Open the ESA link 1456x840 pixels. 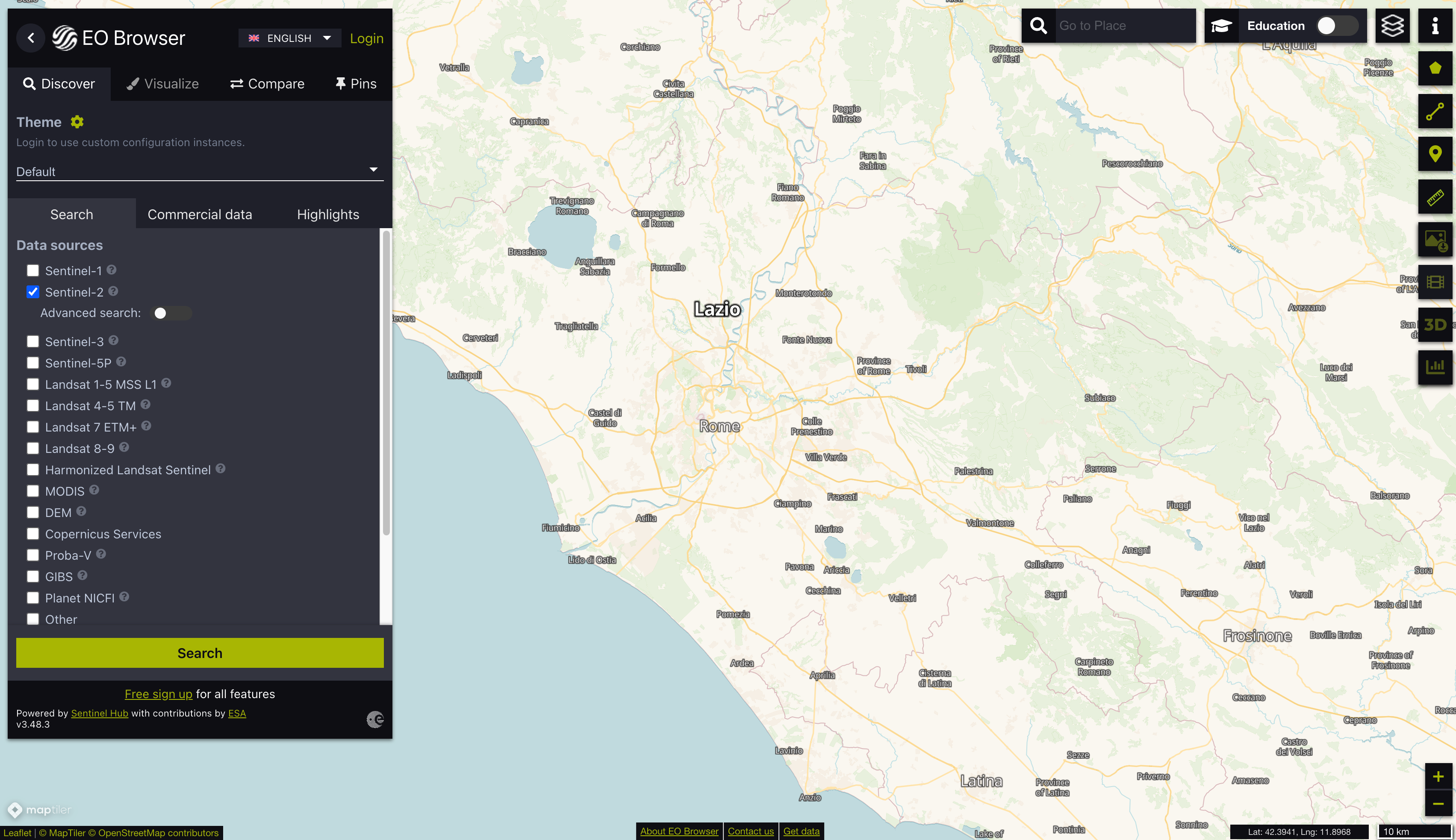(x=237, y=713)
